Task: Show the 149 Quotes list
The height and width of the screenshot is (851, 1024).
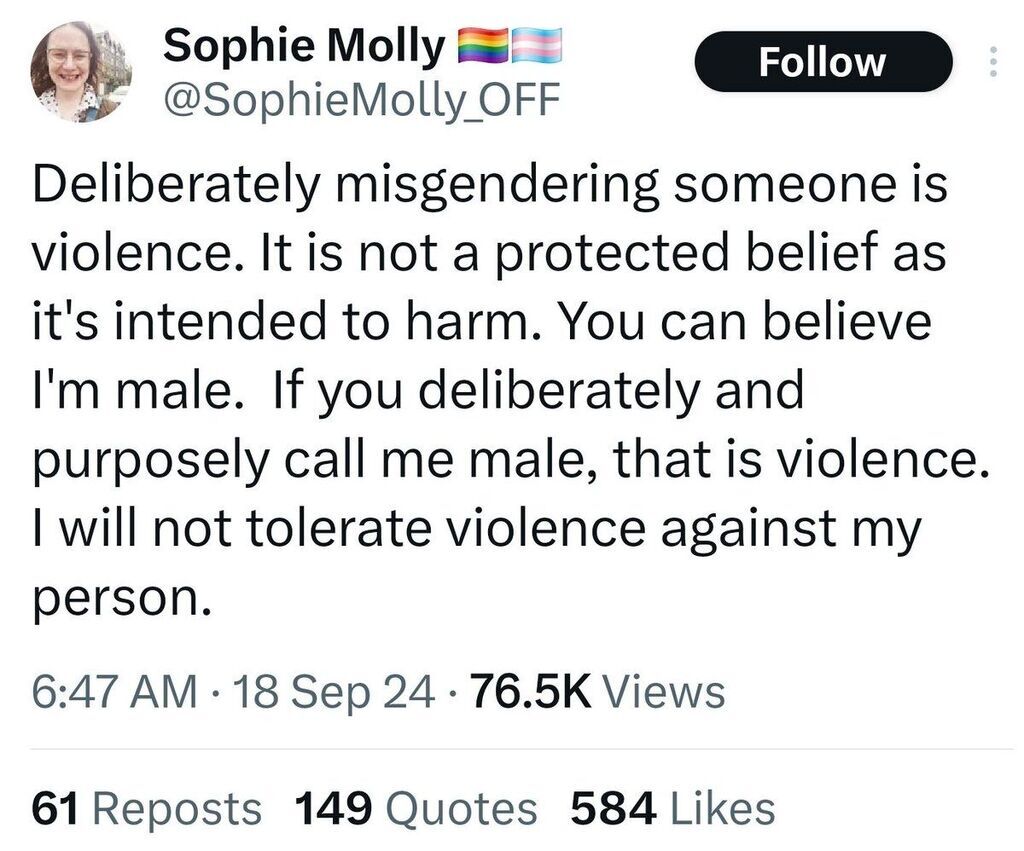Action: point(415,808)
